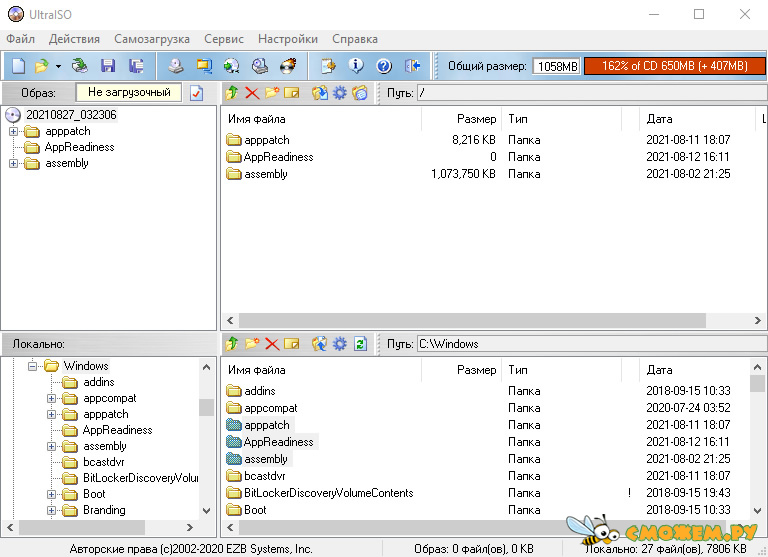768x557 pixels.
Task: Select root node 20210827_032306 in image tree
Action: point(71,115)
